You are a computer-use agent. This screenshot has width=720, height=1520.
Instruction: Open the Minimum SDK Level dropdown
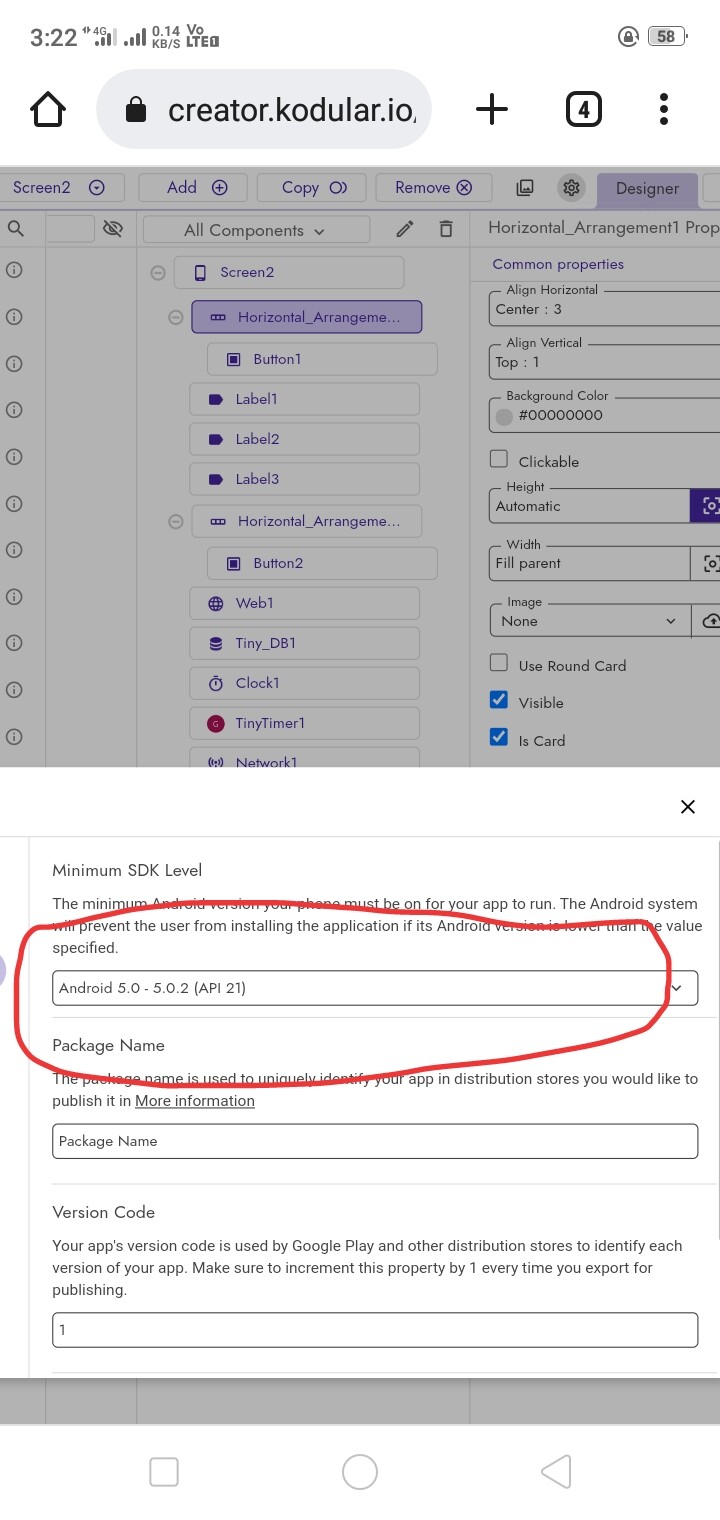[375, 988]
